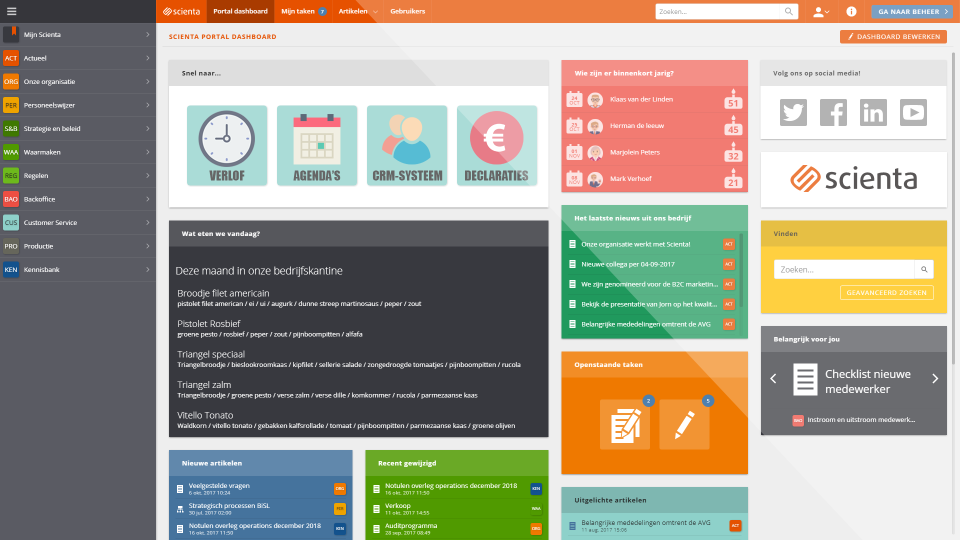
Task: Click Geavanceerd zoeken button
Action: point(887,293)
